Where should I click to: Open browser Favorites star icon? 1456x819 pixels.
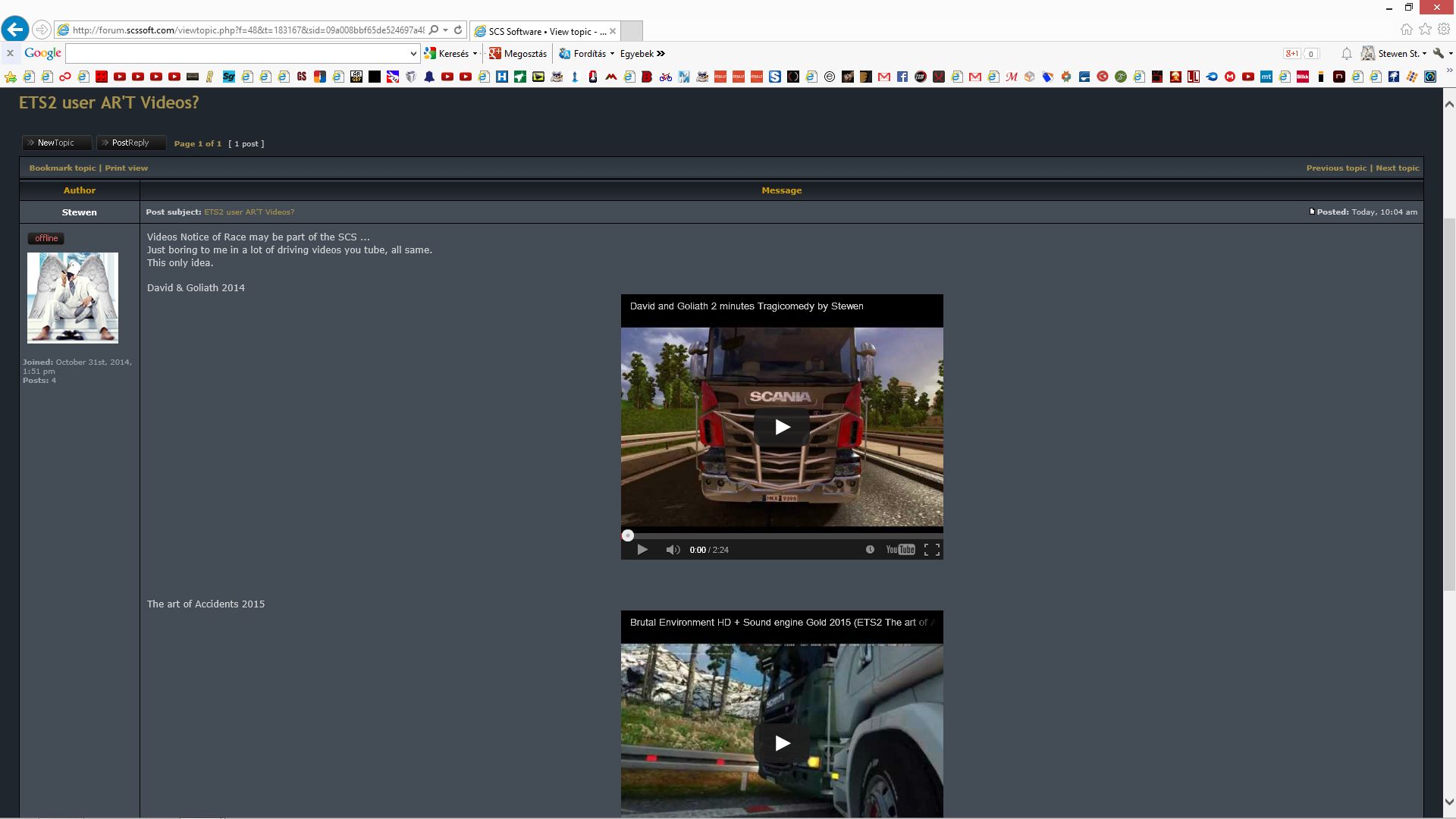click(1426, 30)
